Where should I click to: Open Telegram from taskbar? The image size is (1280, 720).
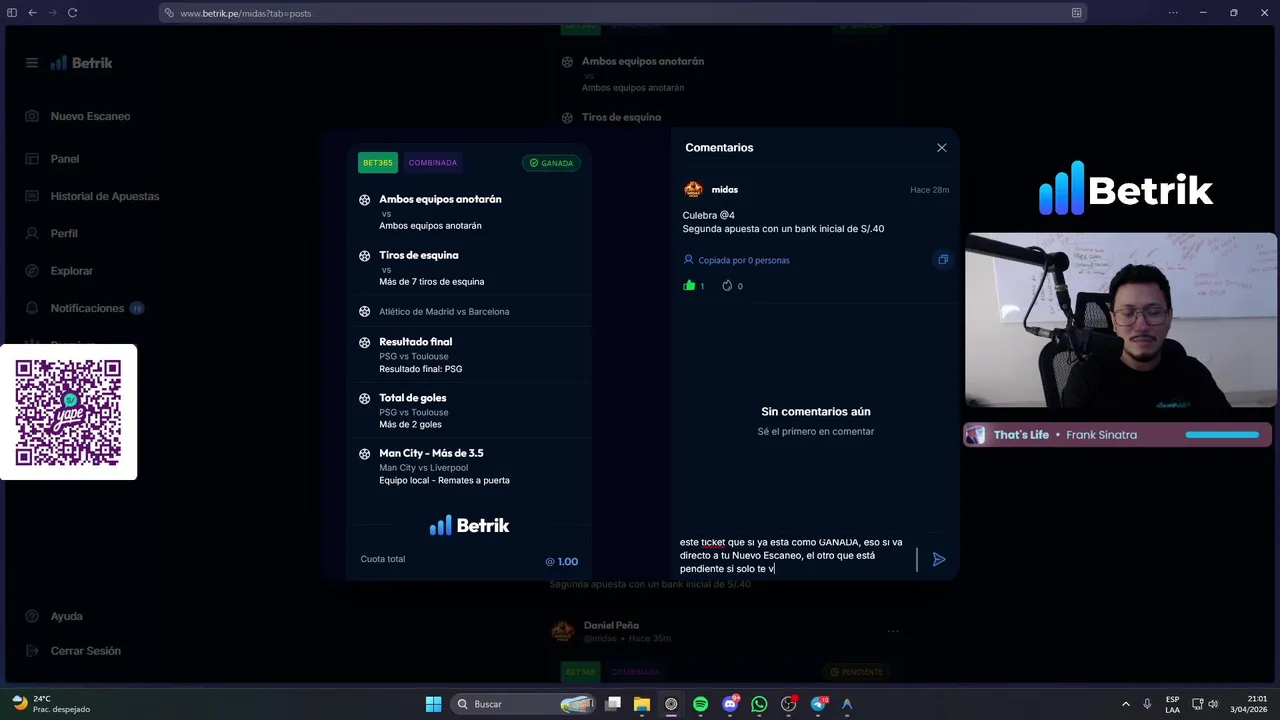pyautogui.click(x=818, y=704)
